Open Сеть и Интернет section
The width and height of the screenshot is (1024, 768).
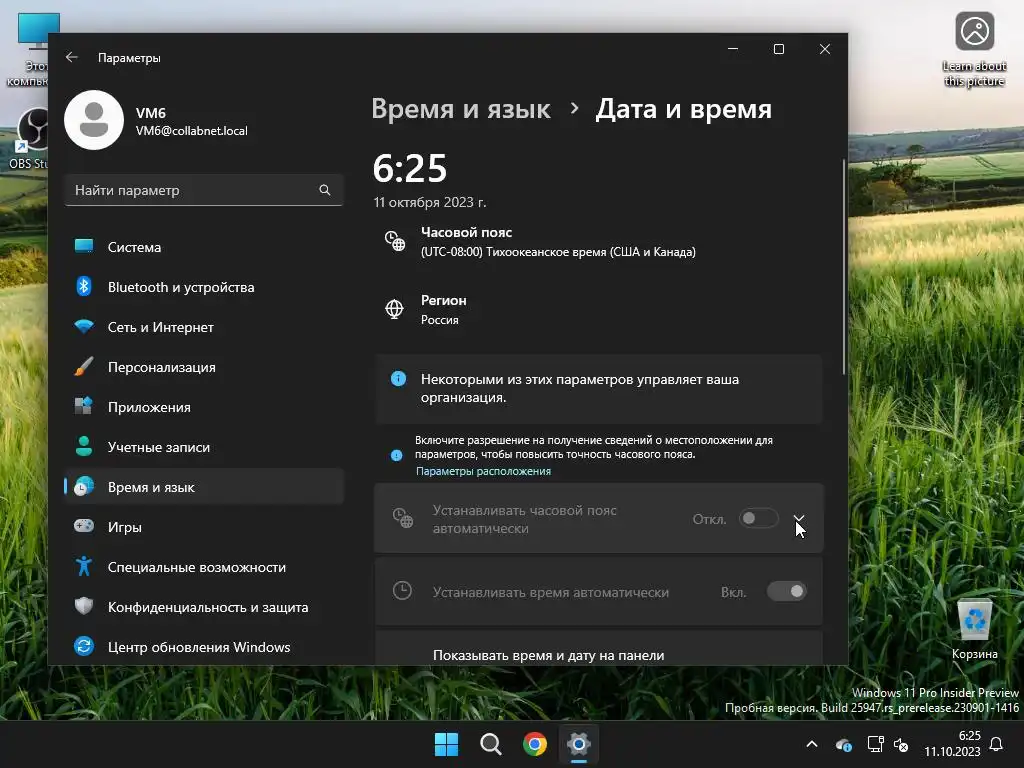point(204,327)
